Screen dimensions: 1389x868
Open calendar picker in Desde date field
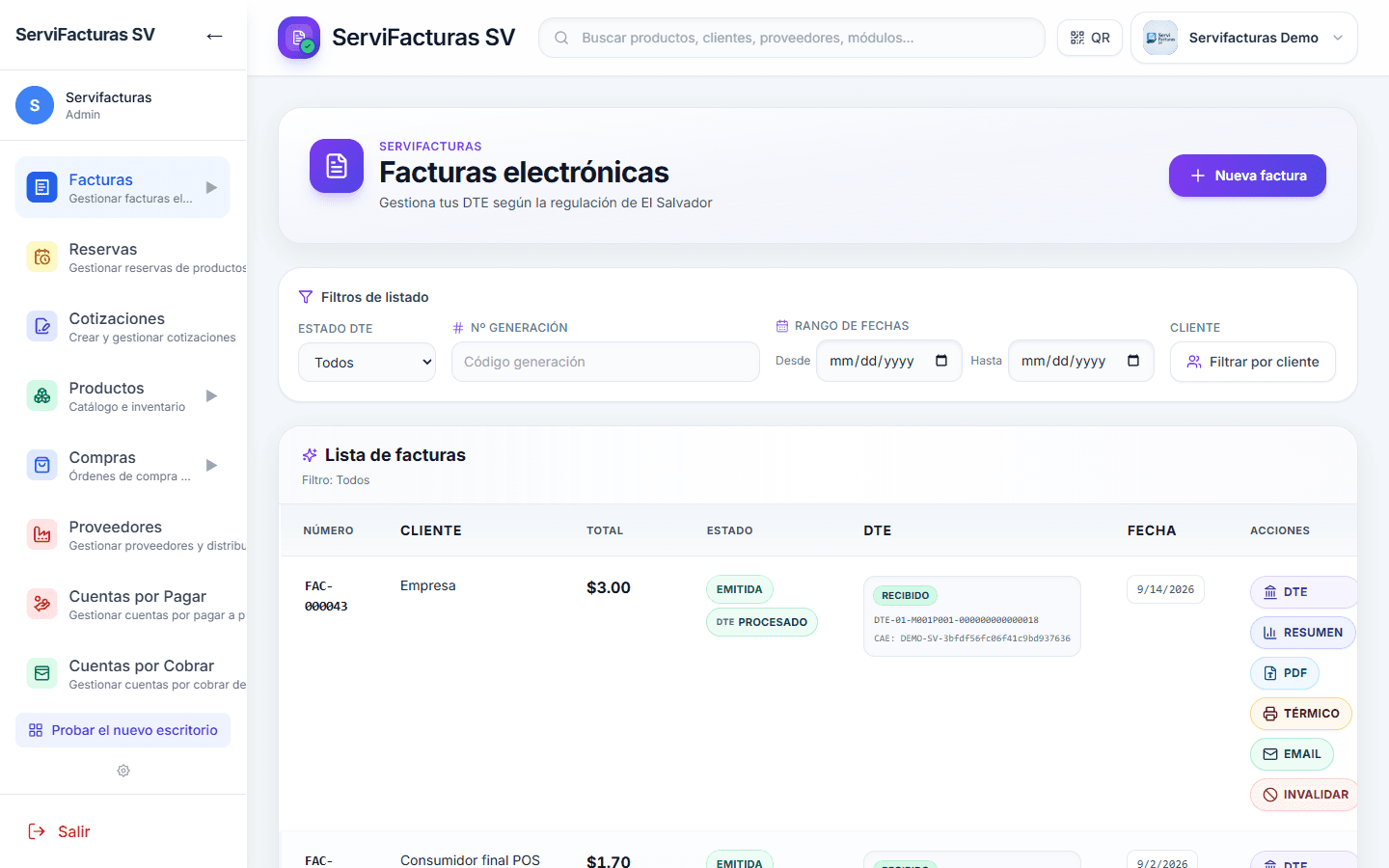click(941, 361)
